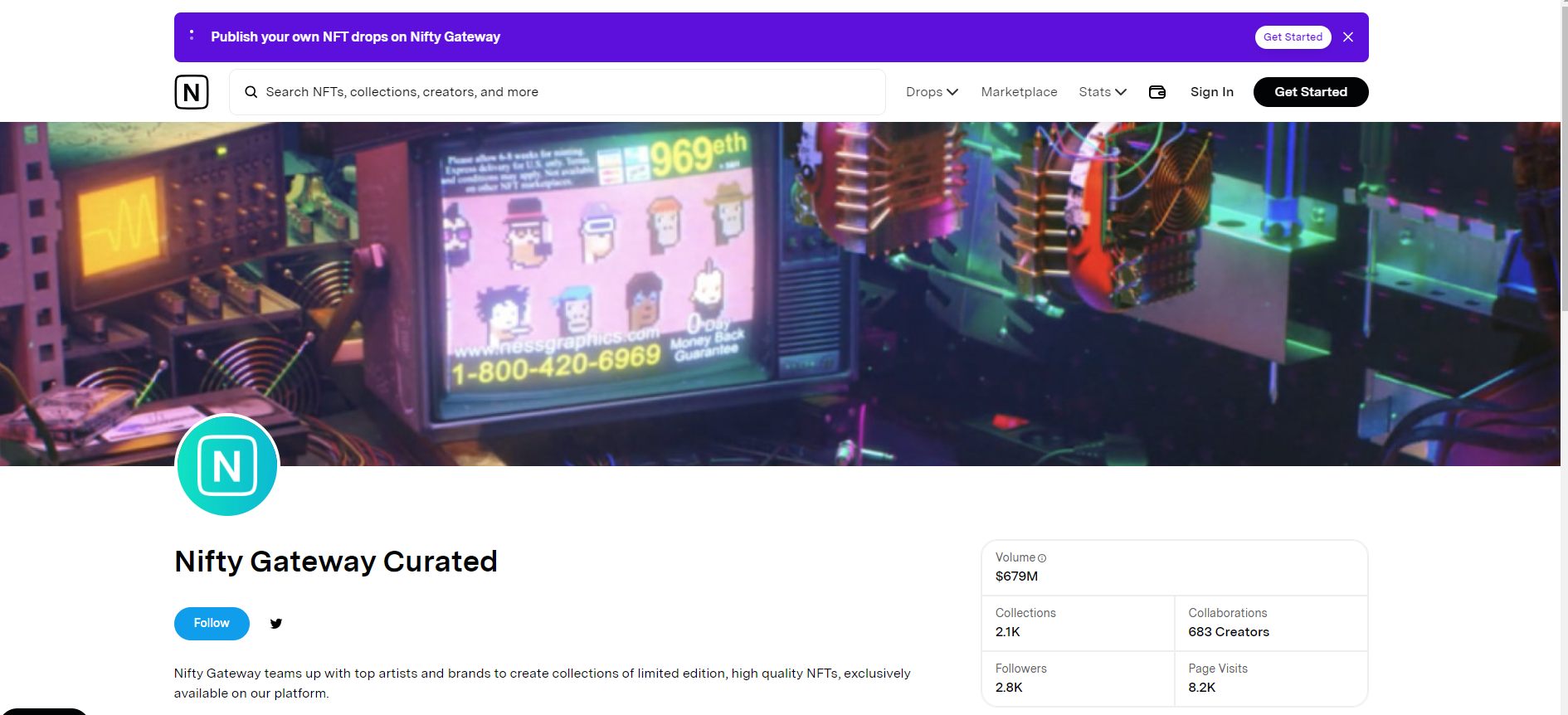Click the Nifty Gateway Curated profile avatar
The image size is (1568, 715).
pyautogui.click(x=227, y=465)
